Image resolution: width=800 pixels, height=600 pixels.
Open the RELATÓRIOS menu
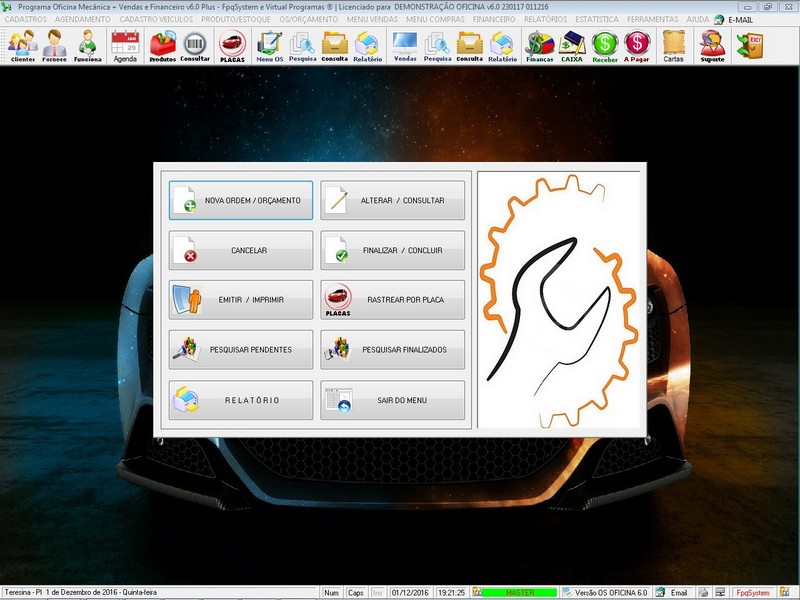click(545, 19)
